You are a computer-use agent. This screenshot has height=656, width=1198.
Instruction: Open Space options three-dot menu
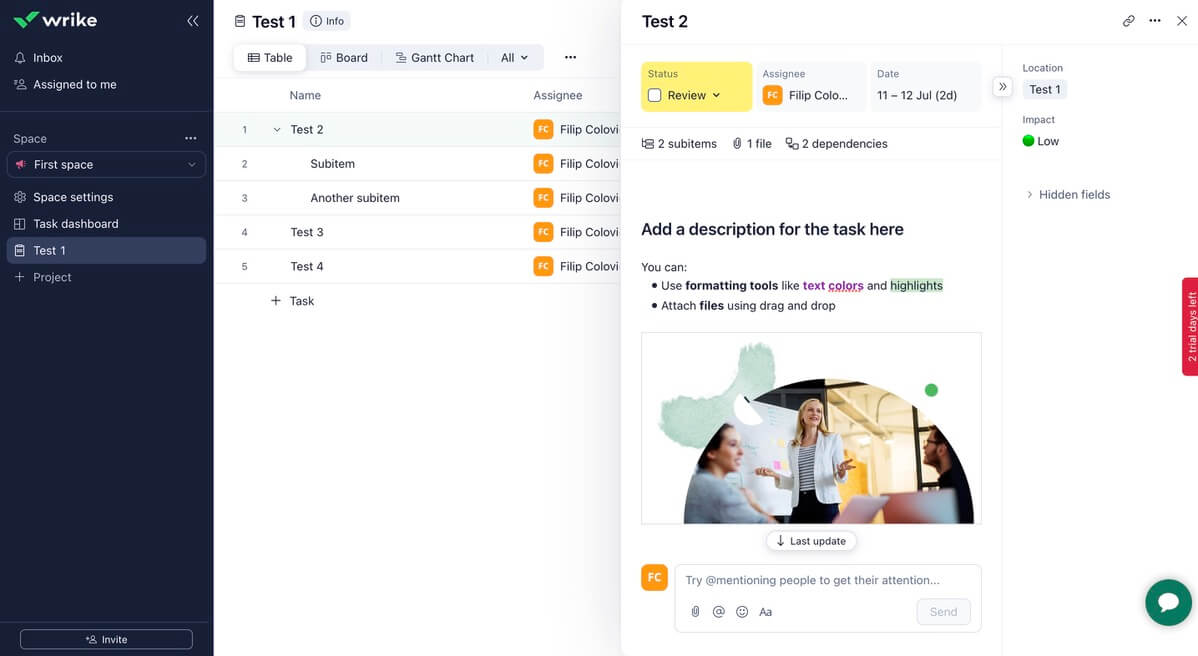190,138
